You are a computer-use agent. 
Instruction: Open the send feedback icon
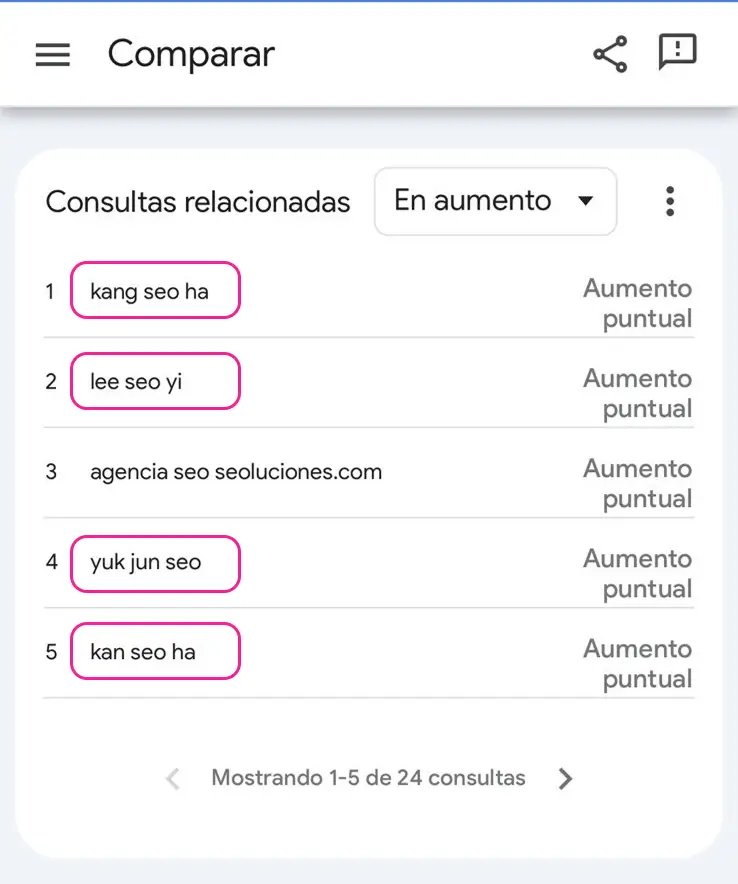click(x=678, y=52)
